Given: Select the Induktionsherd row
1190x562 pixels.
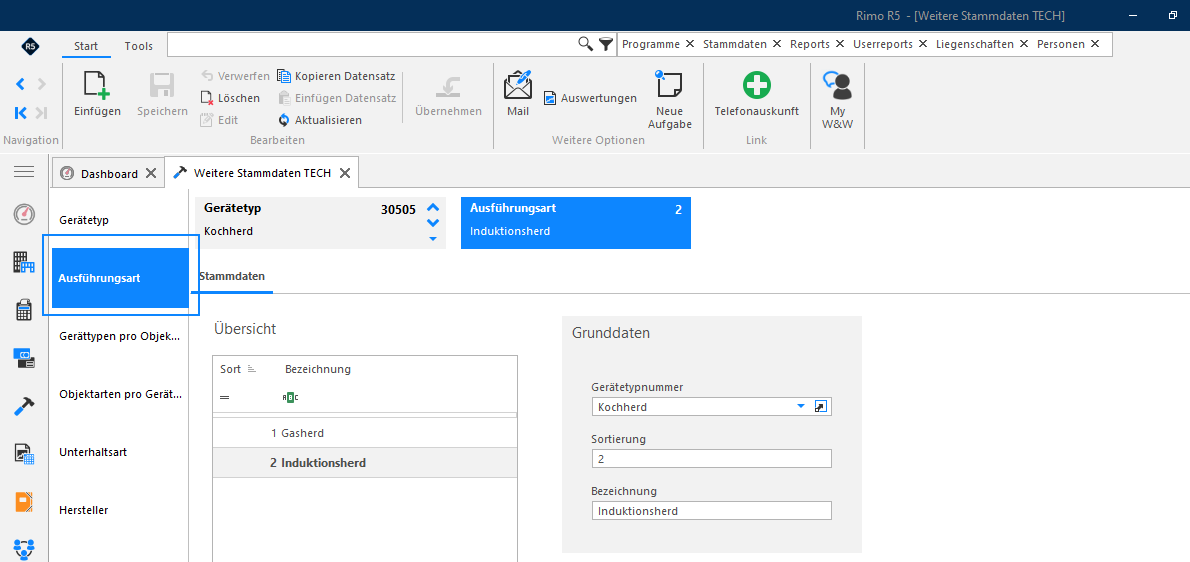Looking at the screenshot, I should (x=365, y=463).
